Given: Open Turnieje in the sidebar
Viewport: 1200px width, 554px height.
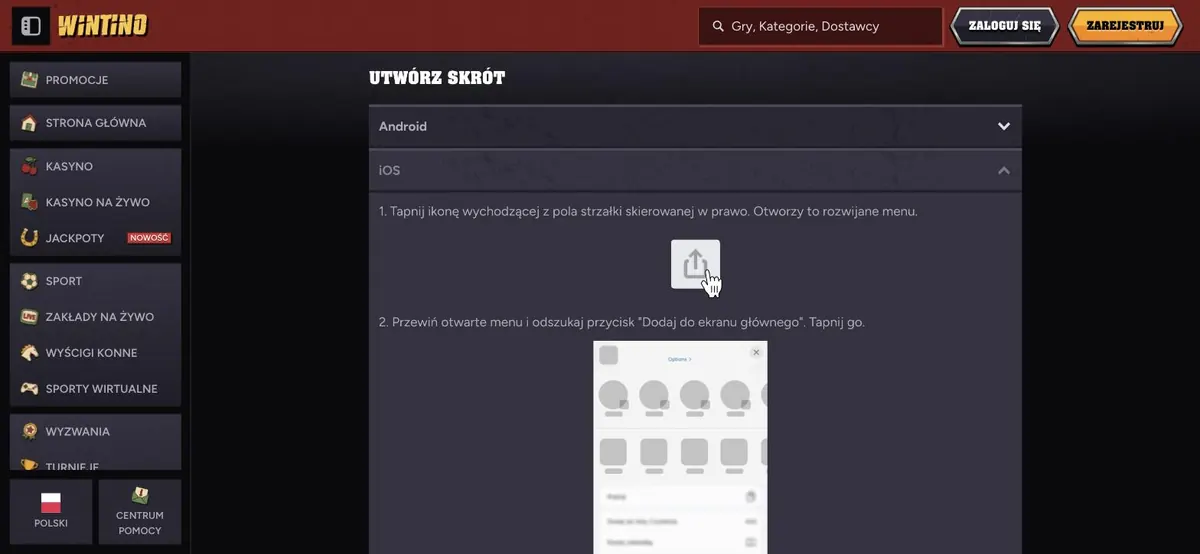Looking at the screenshot, I should pos(96,462).
